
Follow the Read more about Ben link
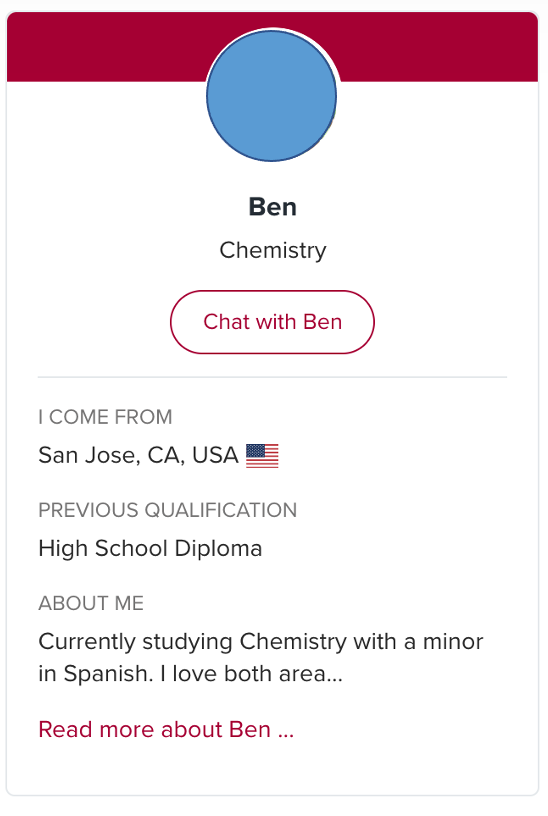pyautogui.click(x=166, y=730)
